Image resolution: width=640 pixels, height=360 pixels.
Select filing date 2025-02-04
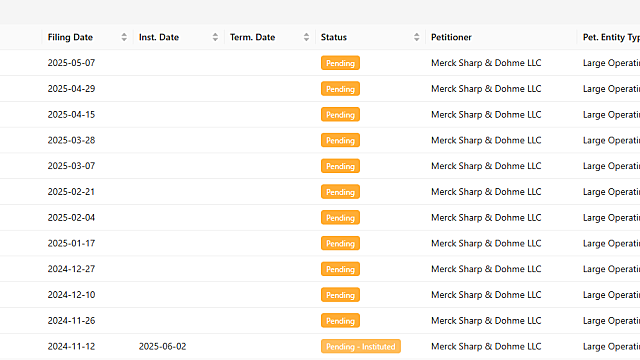tap(71, 217)
